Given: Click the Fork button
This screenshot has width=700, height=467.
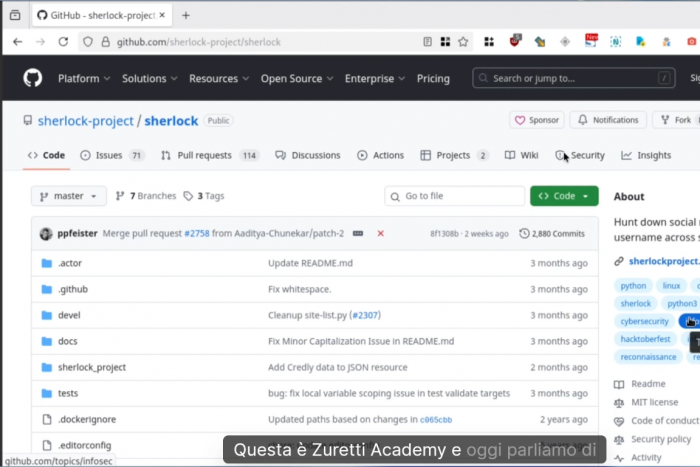Looking at the screenshot, I should coord(676,120).
